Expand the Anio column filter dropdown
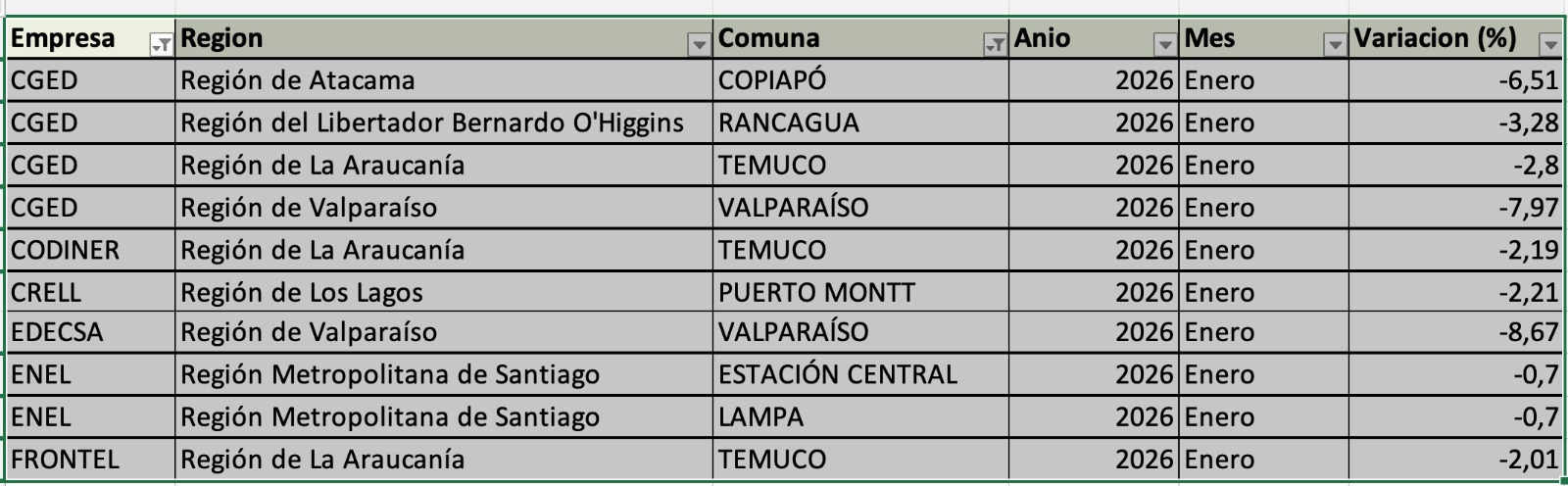This screenshot has height=486, width=1568. (1165, 44)
